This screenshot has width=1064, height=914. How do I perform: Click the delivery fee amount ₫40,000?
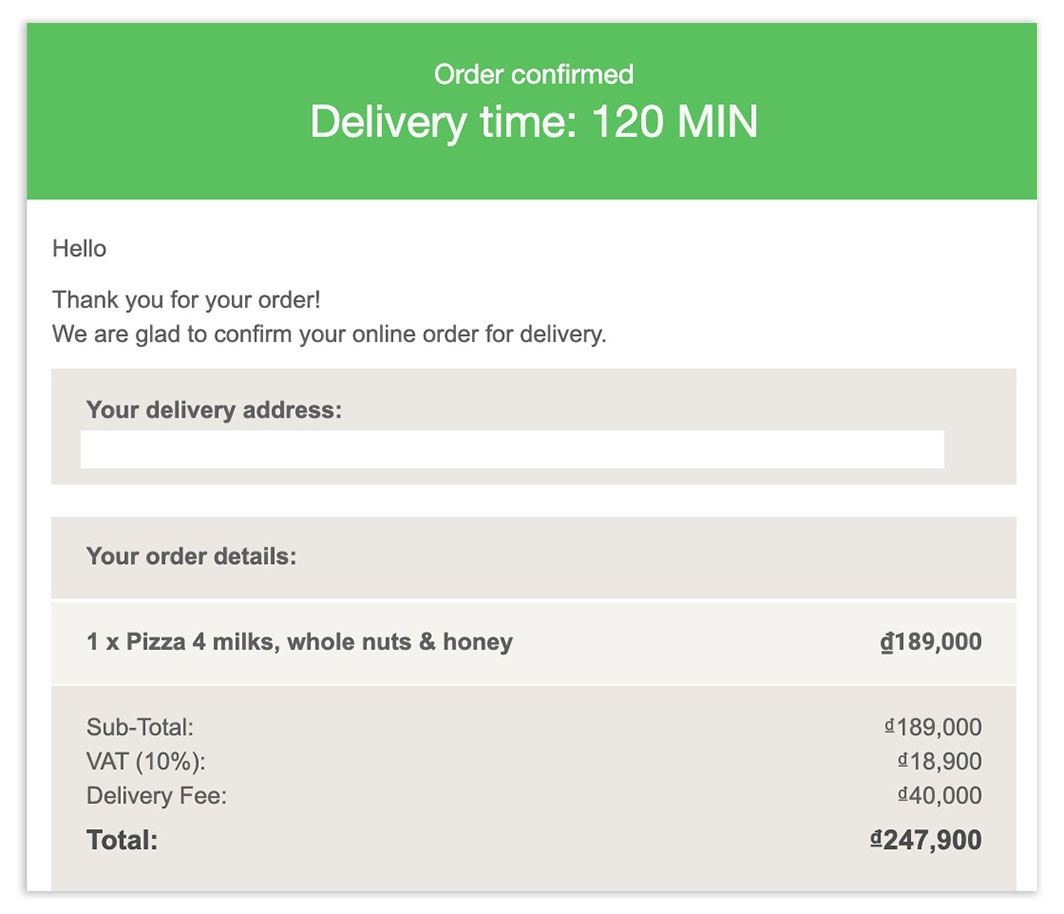tap(939, 796)
